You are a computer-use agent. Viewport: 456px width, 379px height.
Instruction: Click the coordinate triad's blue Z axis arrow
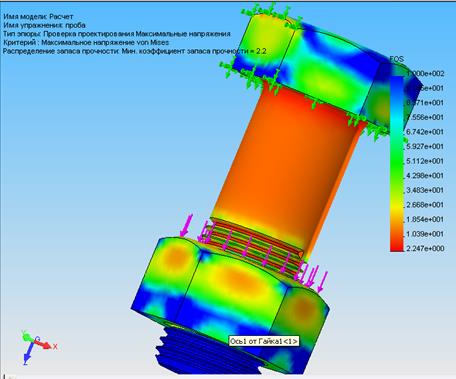pos(28,353)
